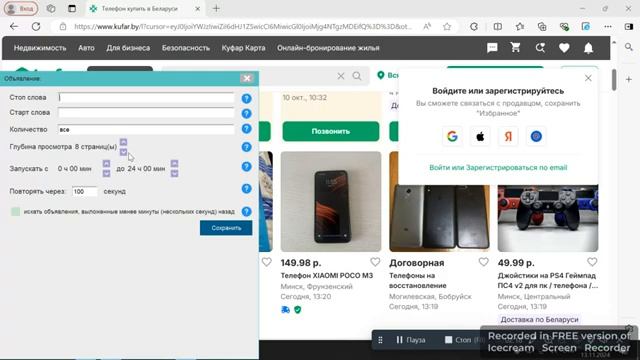Viewport: 640px width, 360px height.
Task: Enable searching ads posted under a minute ago
Action: point(16,211)
